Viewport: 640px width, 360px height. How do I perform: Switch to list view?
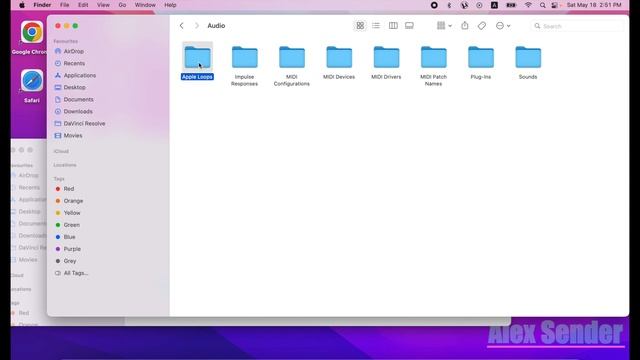tap(376, 26)
